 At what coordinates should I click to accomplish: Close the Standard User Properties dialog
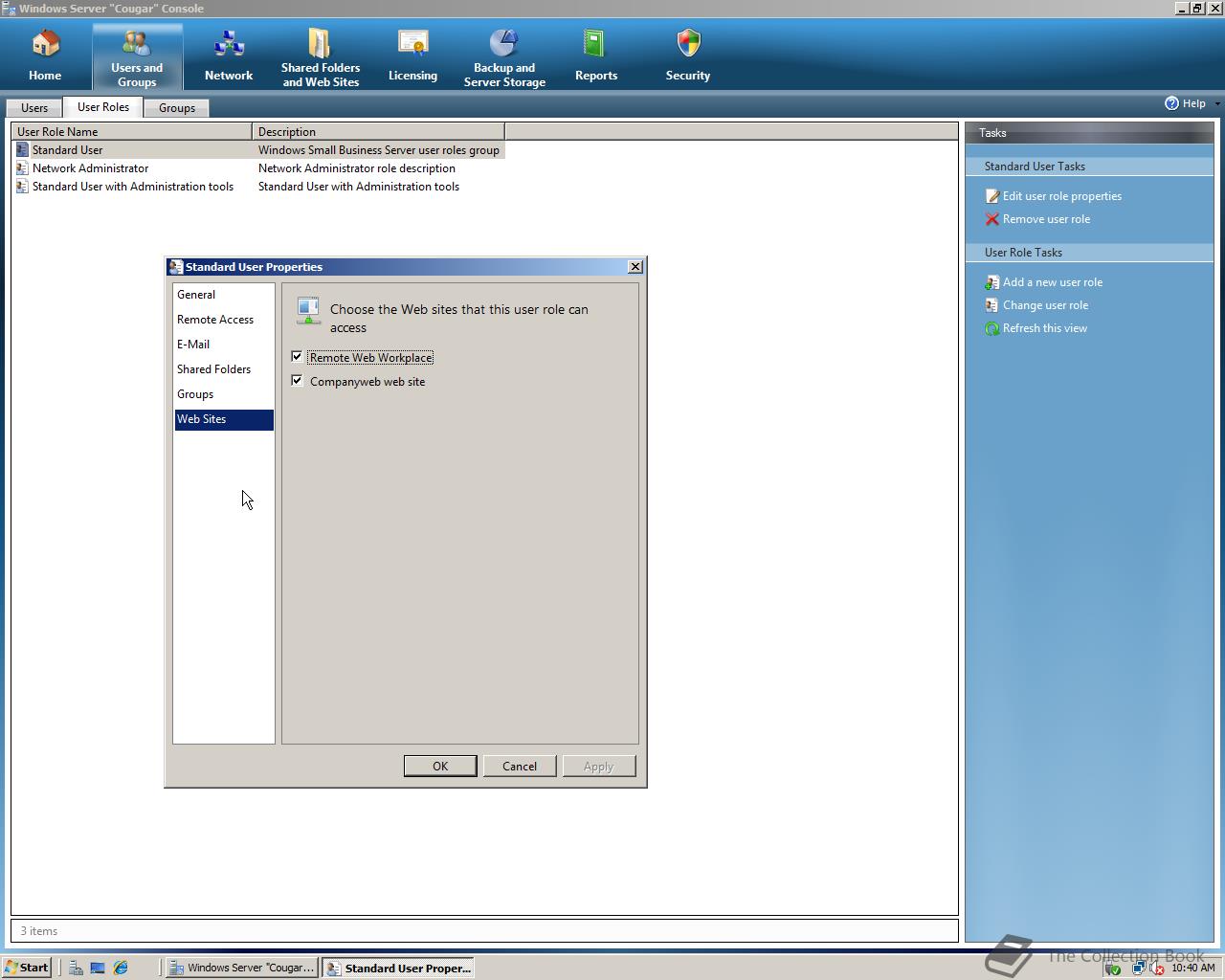pyautogui.click(x=635, y=267)
